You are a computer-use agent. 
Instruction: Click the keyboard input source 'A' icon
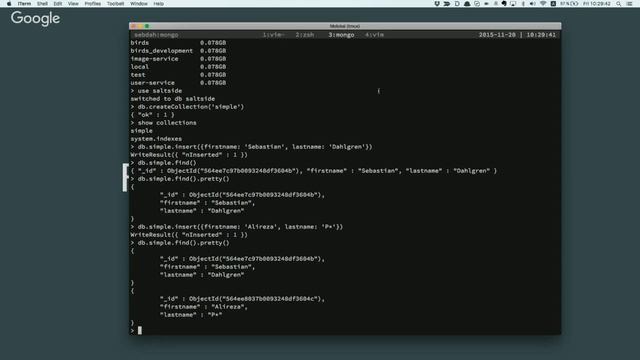point(553,4)
